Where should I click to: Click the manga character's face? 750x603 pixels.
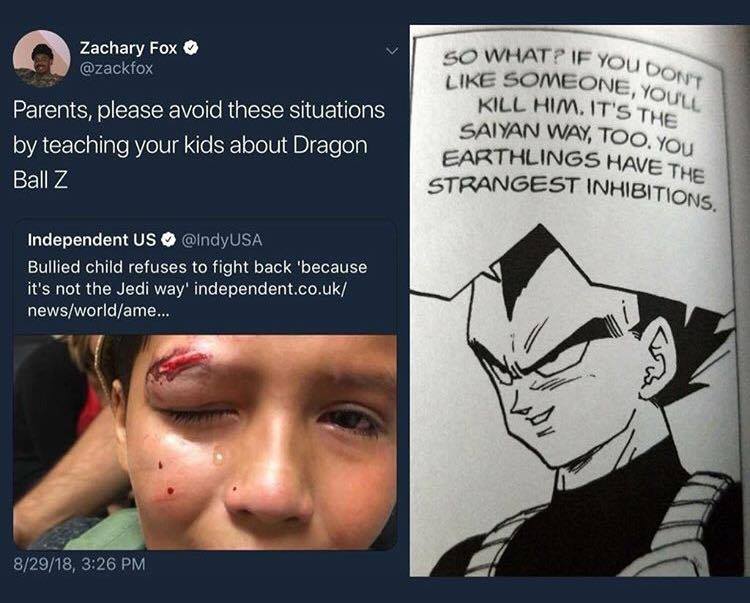click(x=564, y=383)
